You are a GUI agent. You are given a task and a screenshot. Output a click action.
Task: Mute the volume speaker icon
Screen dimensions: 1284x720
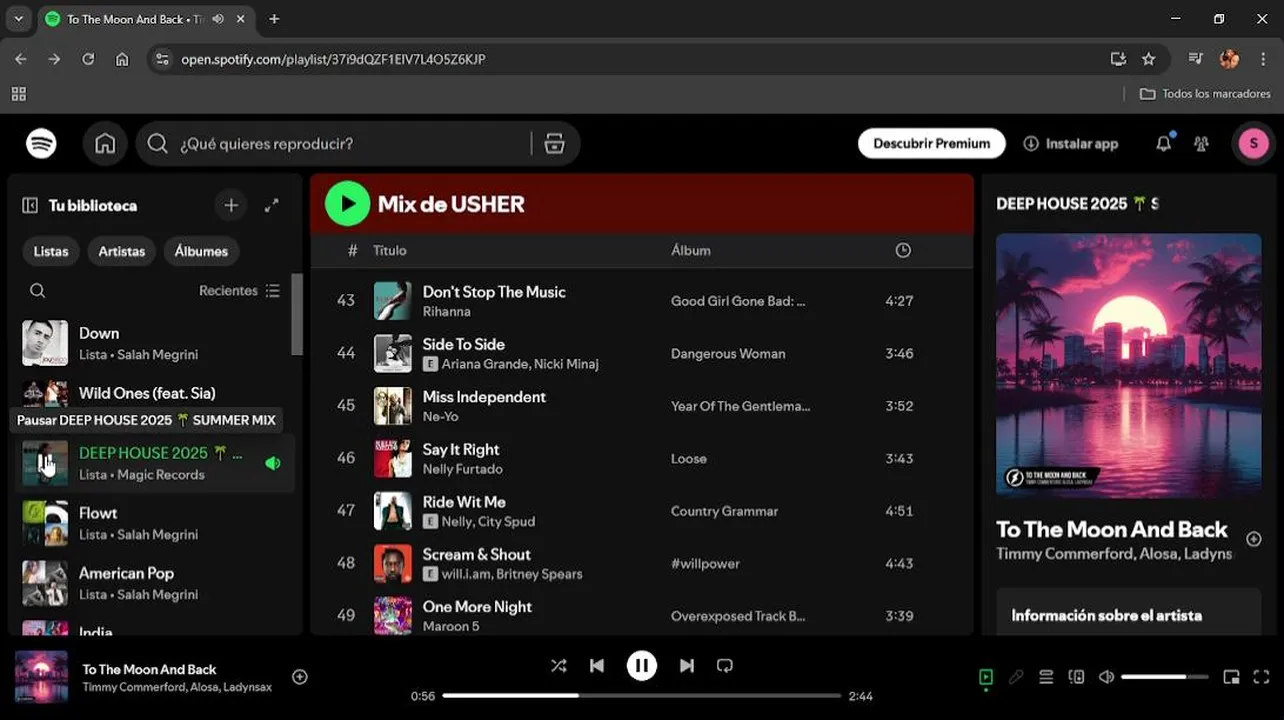[1106, 677]
